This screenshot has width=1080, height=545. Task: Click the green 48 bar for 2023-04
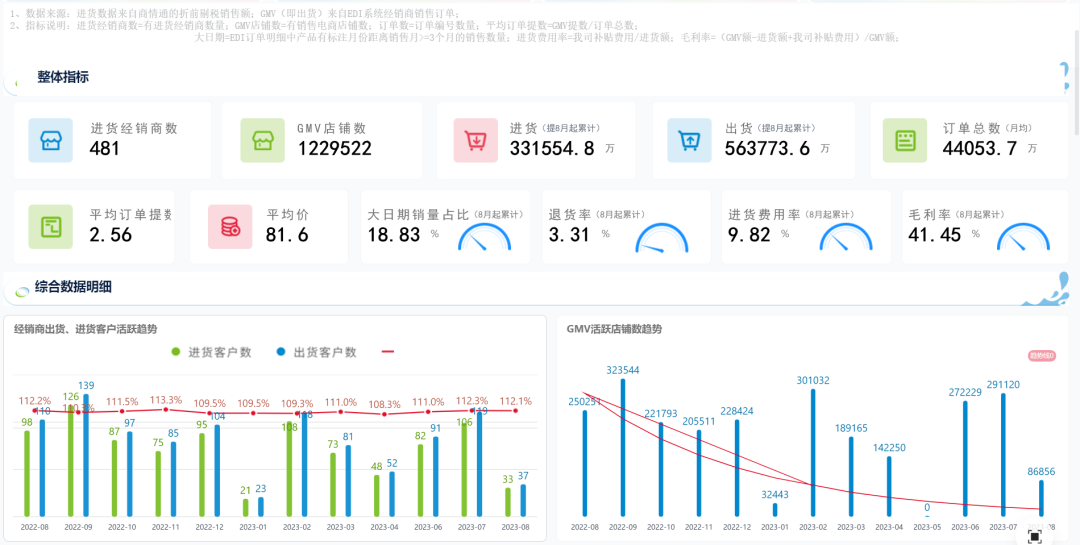tap(377, 495)
